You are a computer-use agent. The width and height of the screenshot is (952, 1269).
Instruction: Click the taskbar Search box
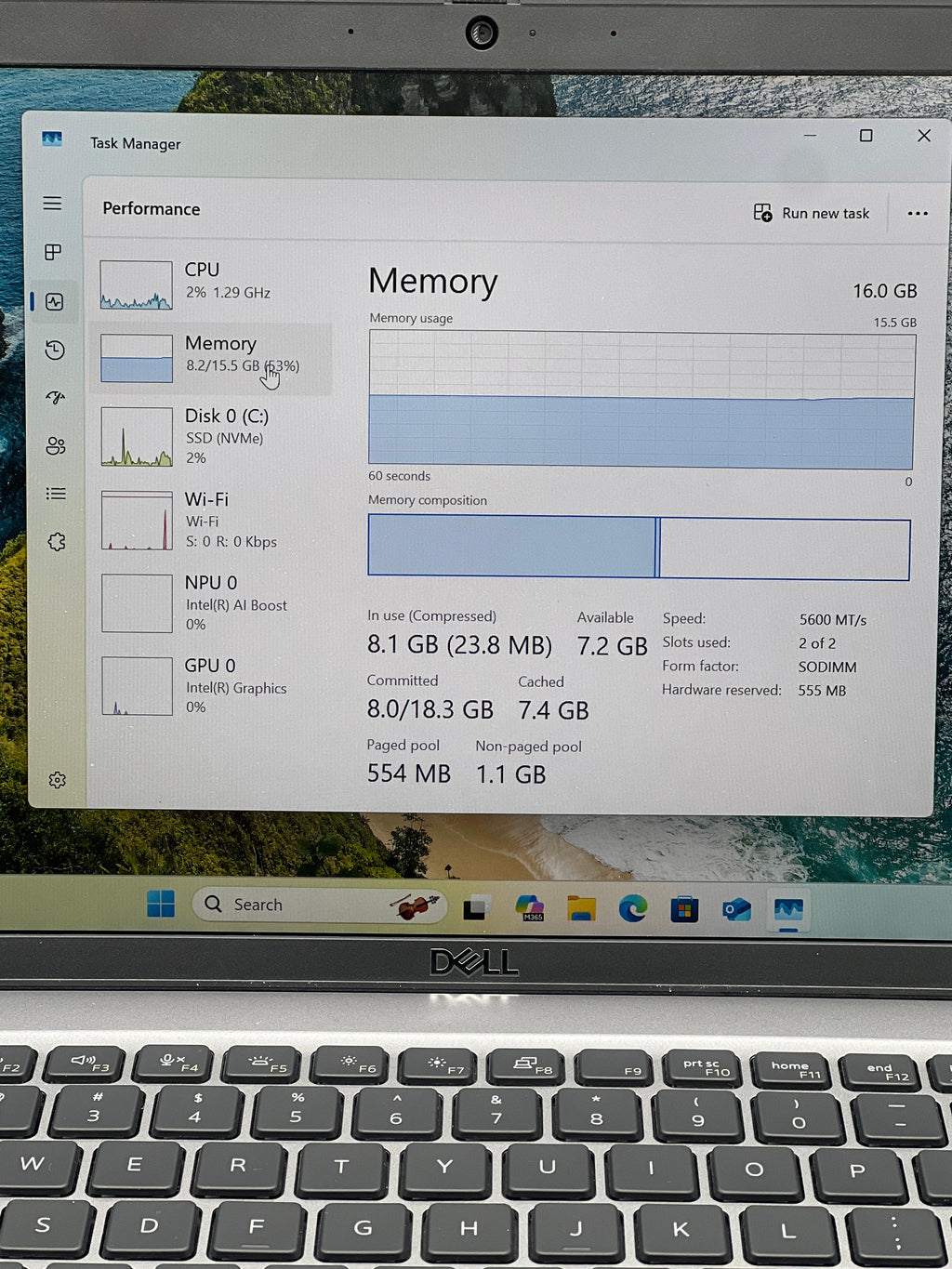click(x=319, y=905)
